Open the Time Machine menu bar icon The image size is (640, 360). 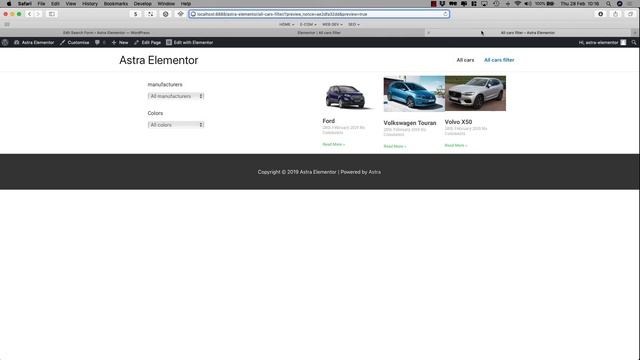pos(496,4)
